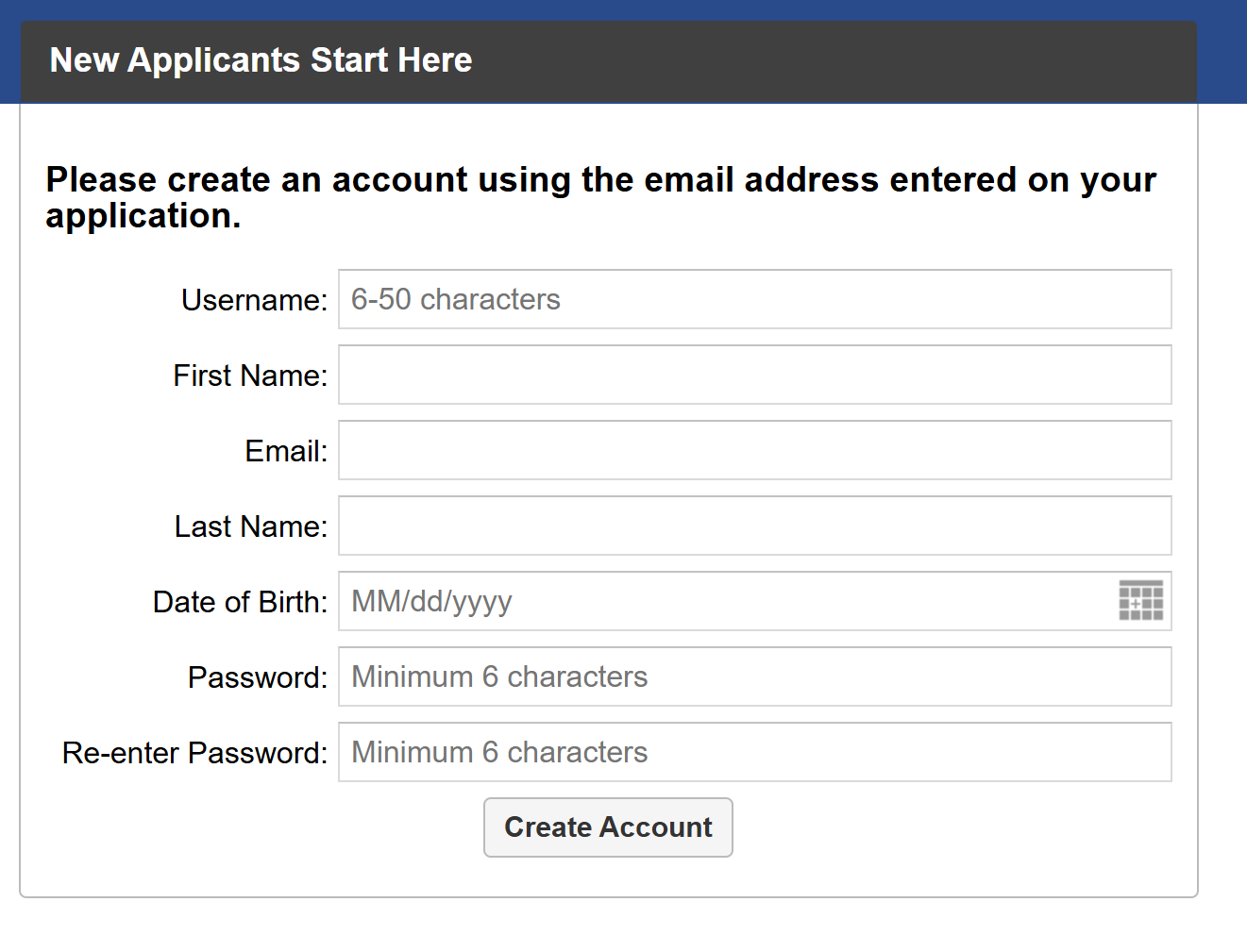The image size is (1247, 952).
Task: Click the 'First Name:' label
Action: tap(250, 376)
